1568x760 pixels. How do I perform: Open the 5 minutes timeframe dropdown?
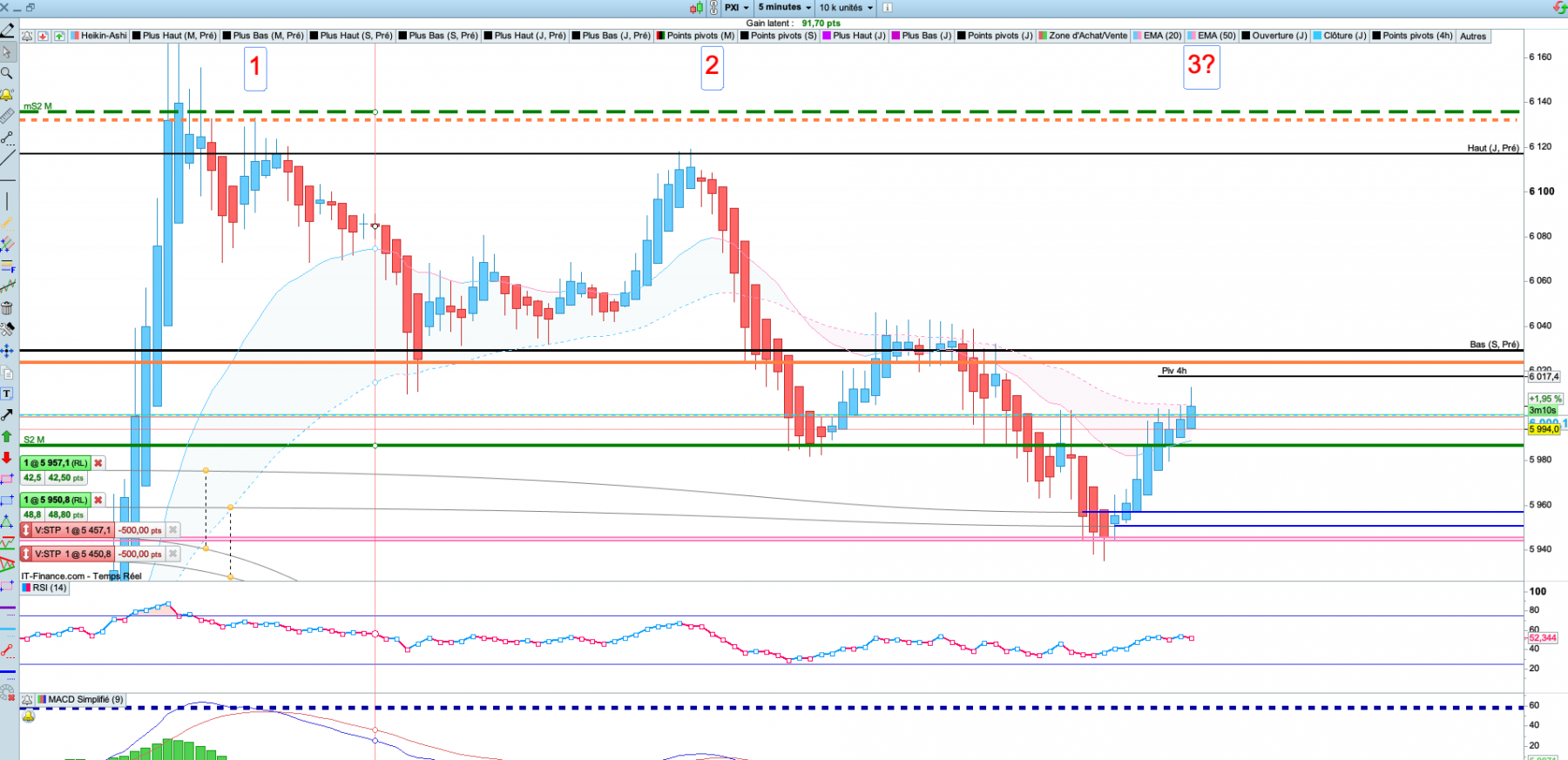pyautogui.click(x=784, y=8)
